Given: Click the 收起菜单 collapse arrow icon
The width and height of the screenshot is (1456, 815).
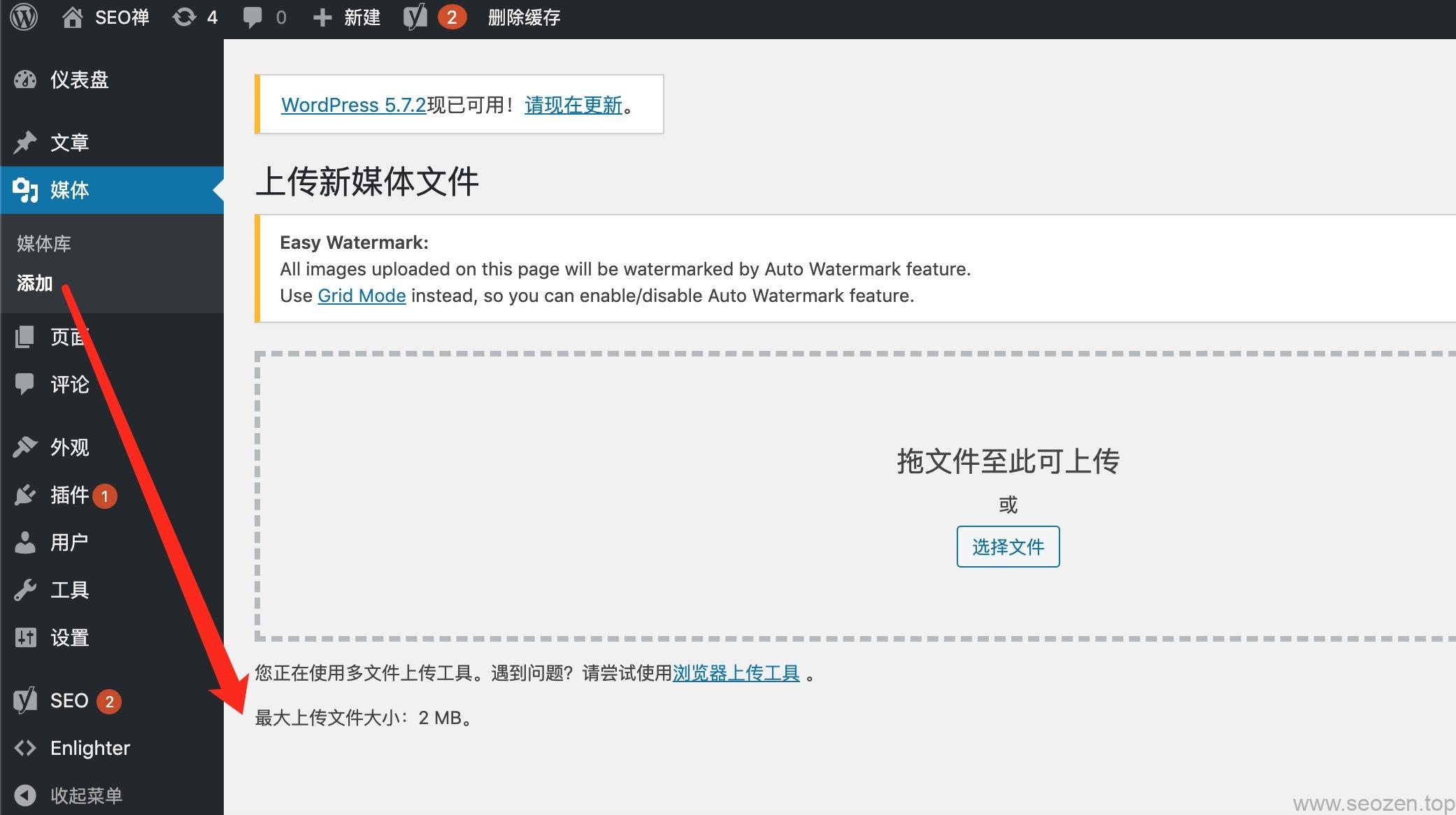Looking at the screenshot, I should click(25, 795).
